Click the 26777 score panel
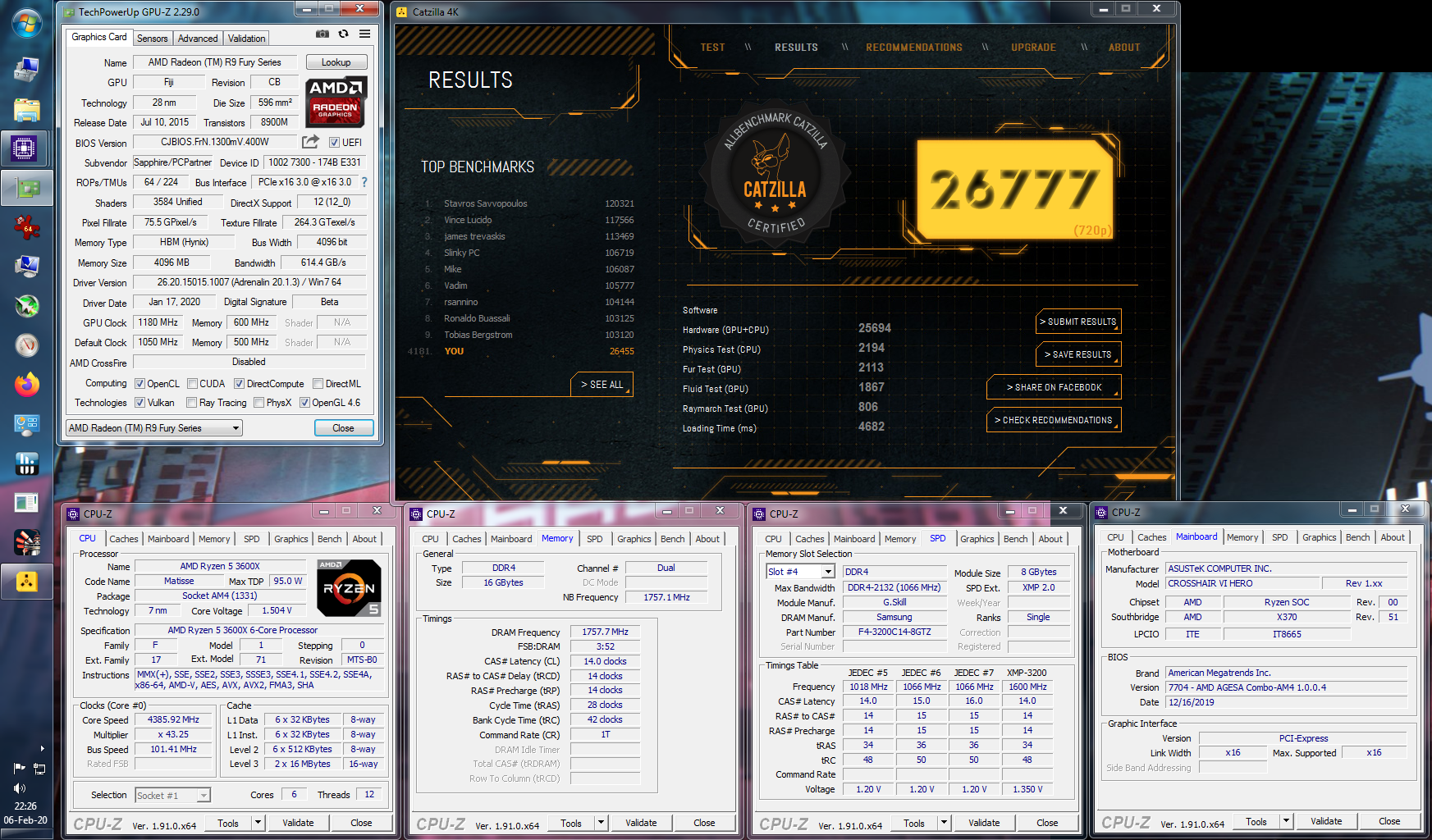This screenshot has width=1432, height=840. coord(1015,190)
